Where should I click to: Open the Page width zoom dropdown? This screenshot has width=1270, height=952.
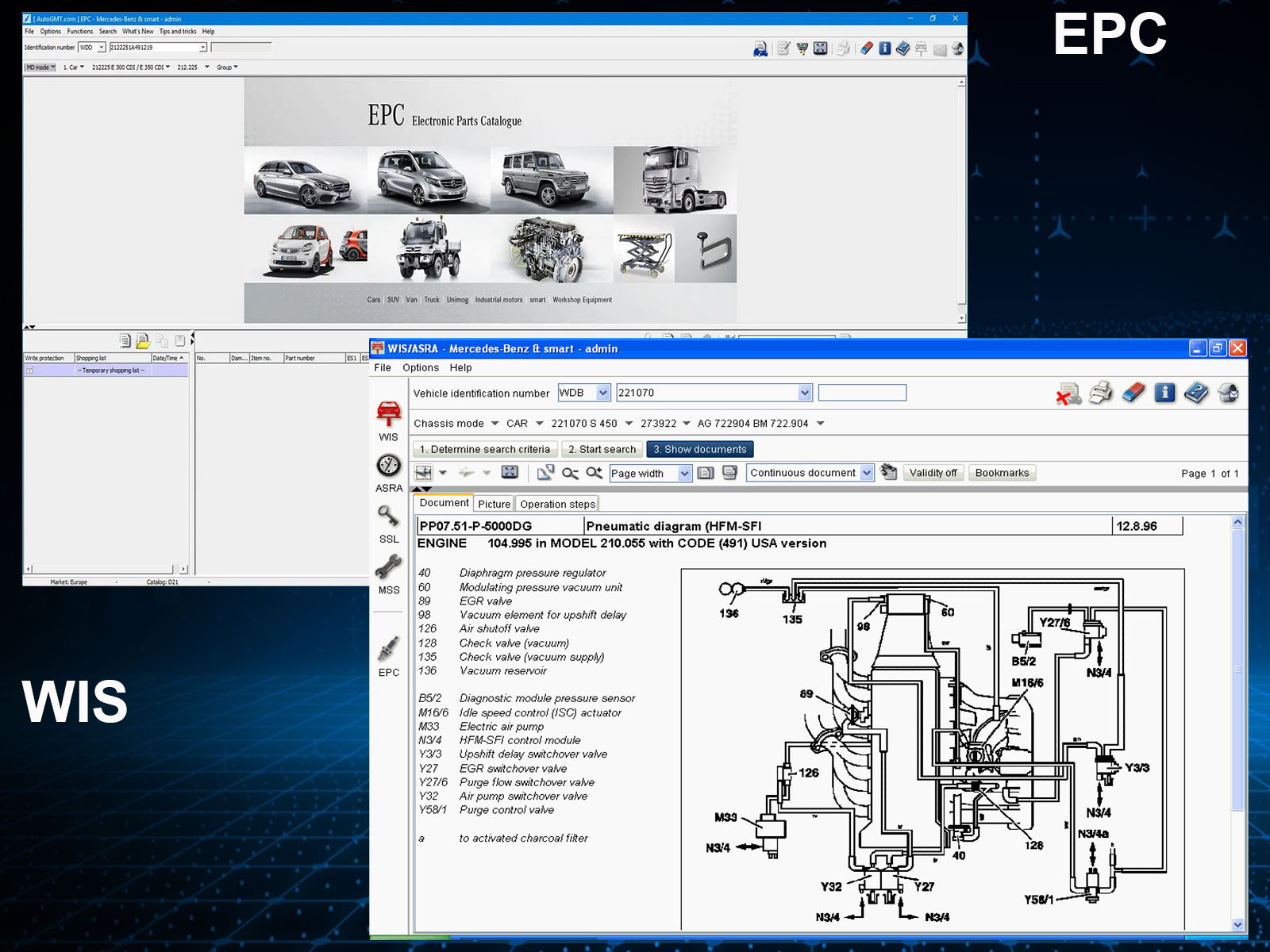click(x=684, y=474)
